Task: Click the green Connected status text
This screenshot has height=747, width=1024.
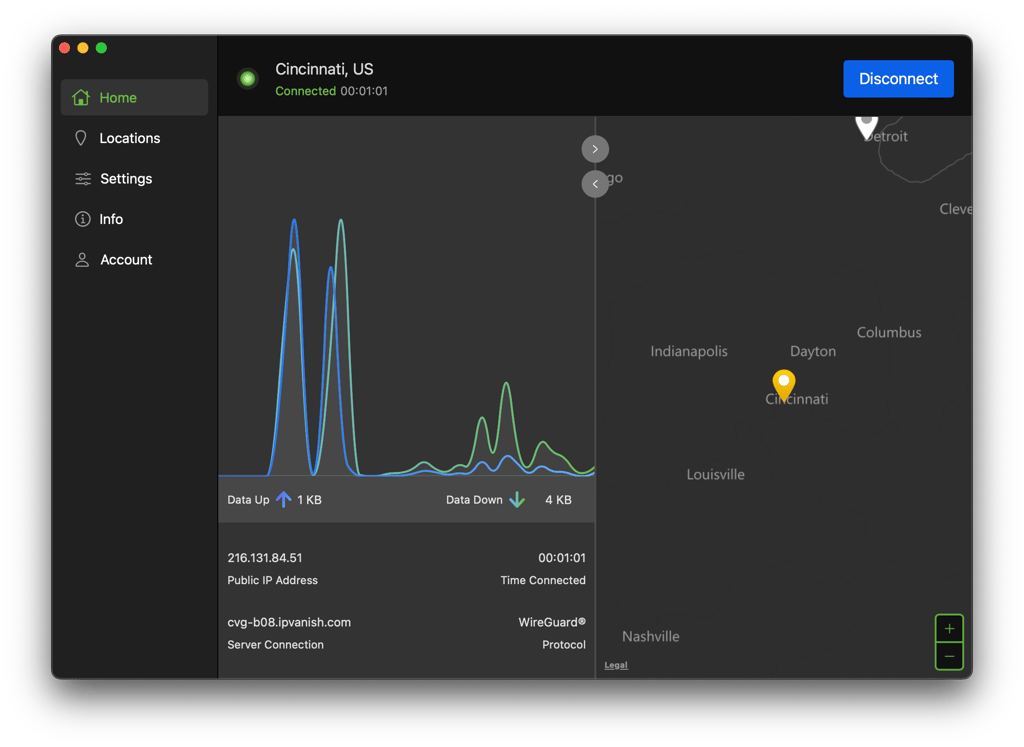Action: coord(306,91)
